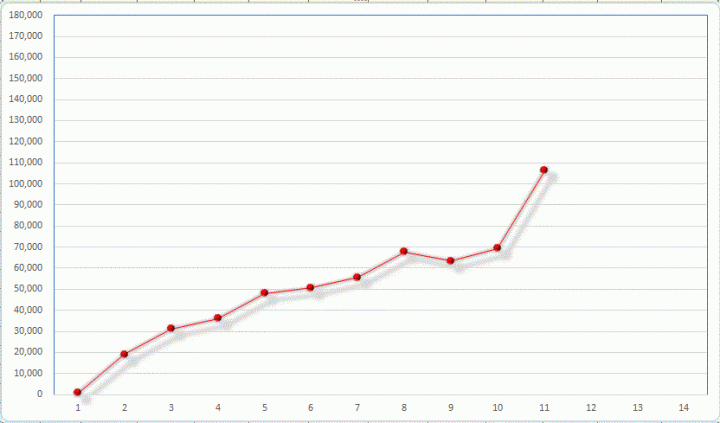
Task: Click horizontal axis label 2
Action: tap(124, 407)
